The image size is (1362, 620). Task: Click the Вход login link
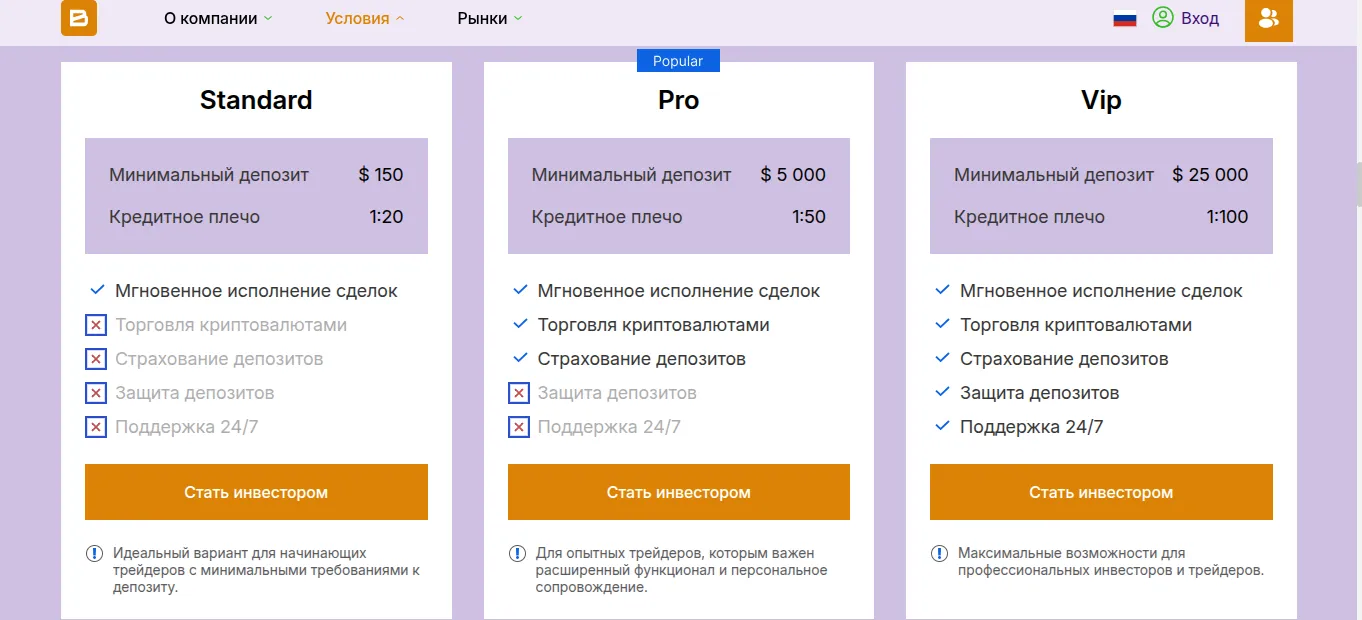click(x=1200, y=18)
